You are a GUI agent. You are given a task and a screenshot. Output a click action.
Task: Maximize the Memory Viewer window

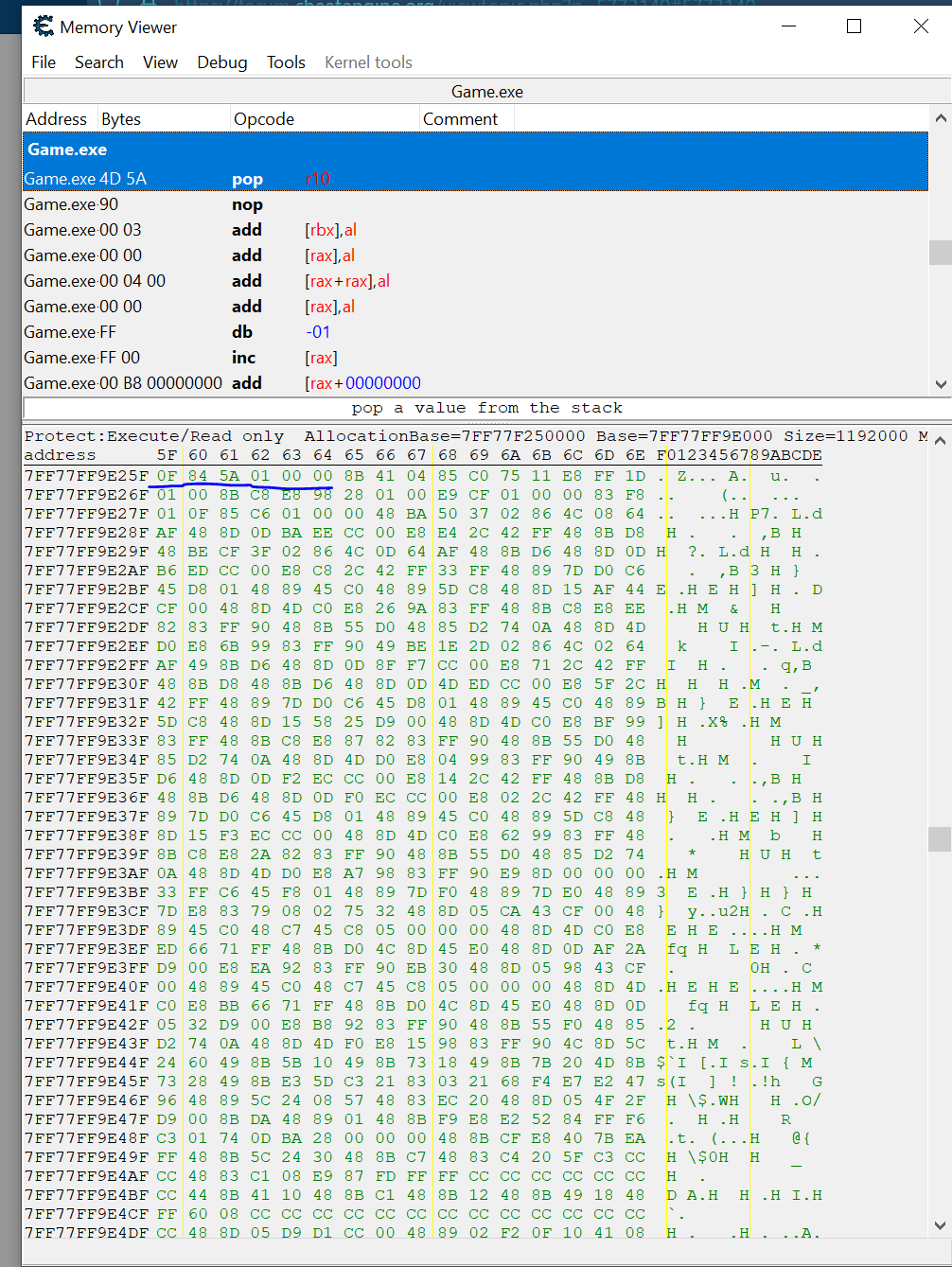(854, 26)
